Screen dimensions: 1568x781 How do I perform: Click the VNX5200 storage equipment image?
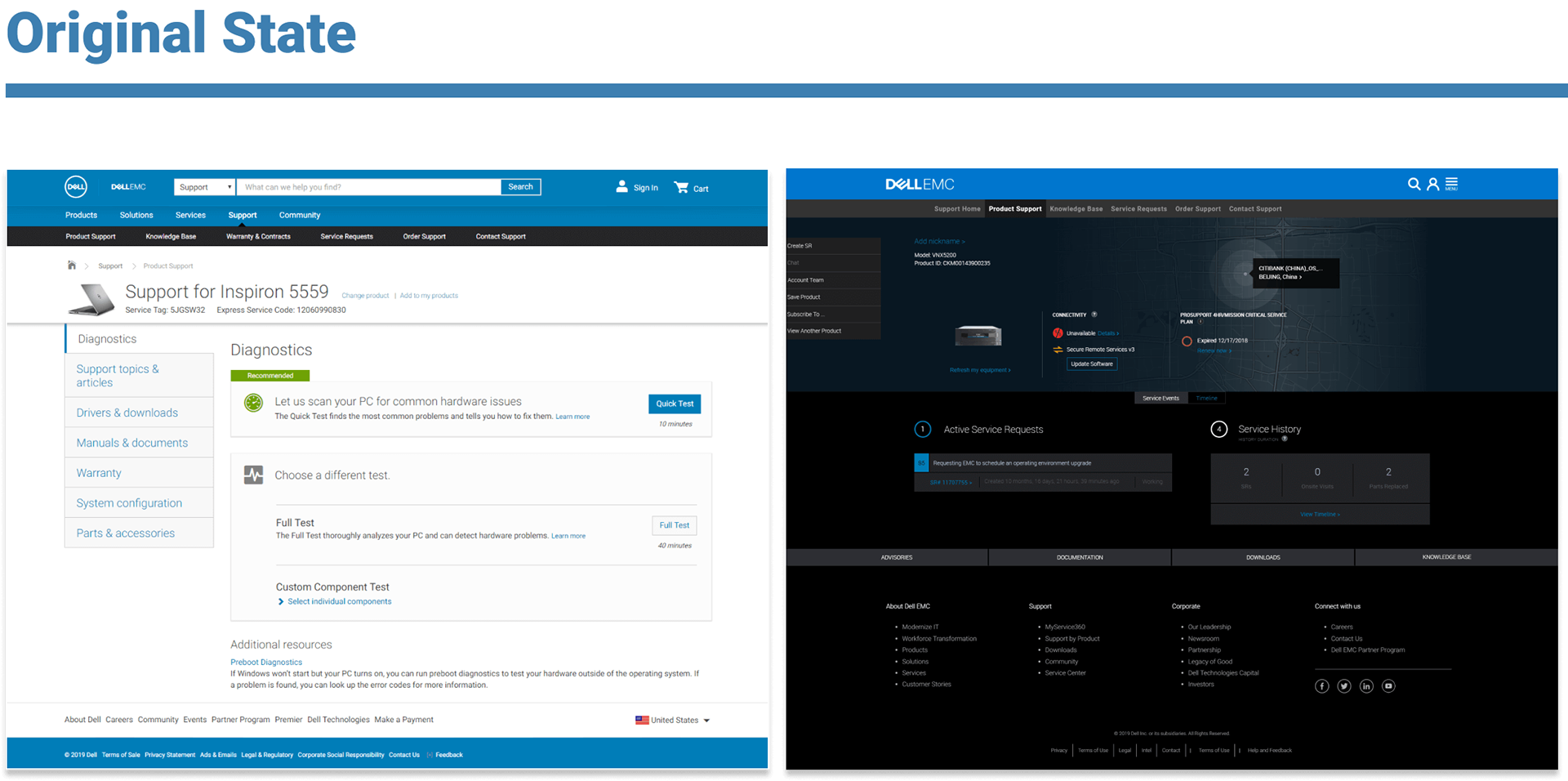978,336
